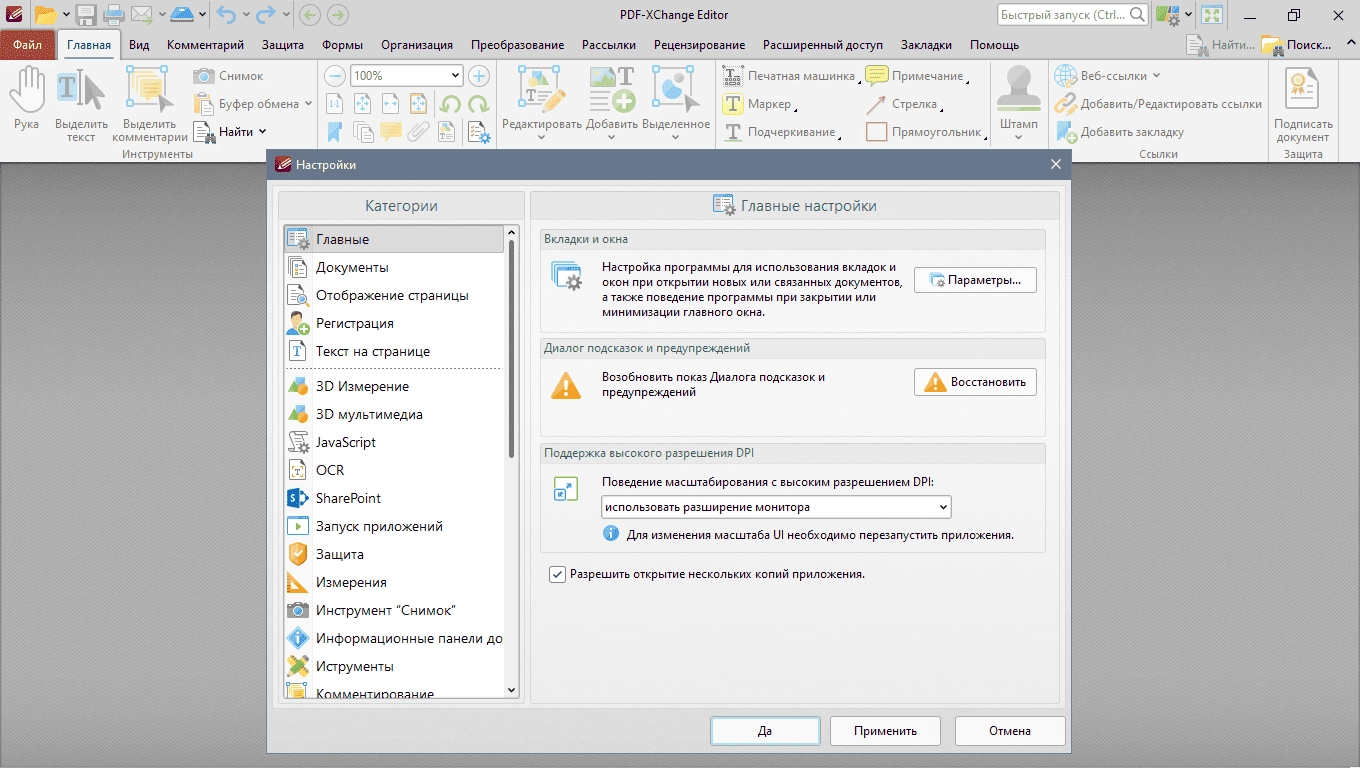The image size is (1360, 768).
Task: Select the Подчеркивание tool
Action: (x=781, y=132)
